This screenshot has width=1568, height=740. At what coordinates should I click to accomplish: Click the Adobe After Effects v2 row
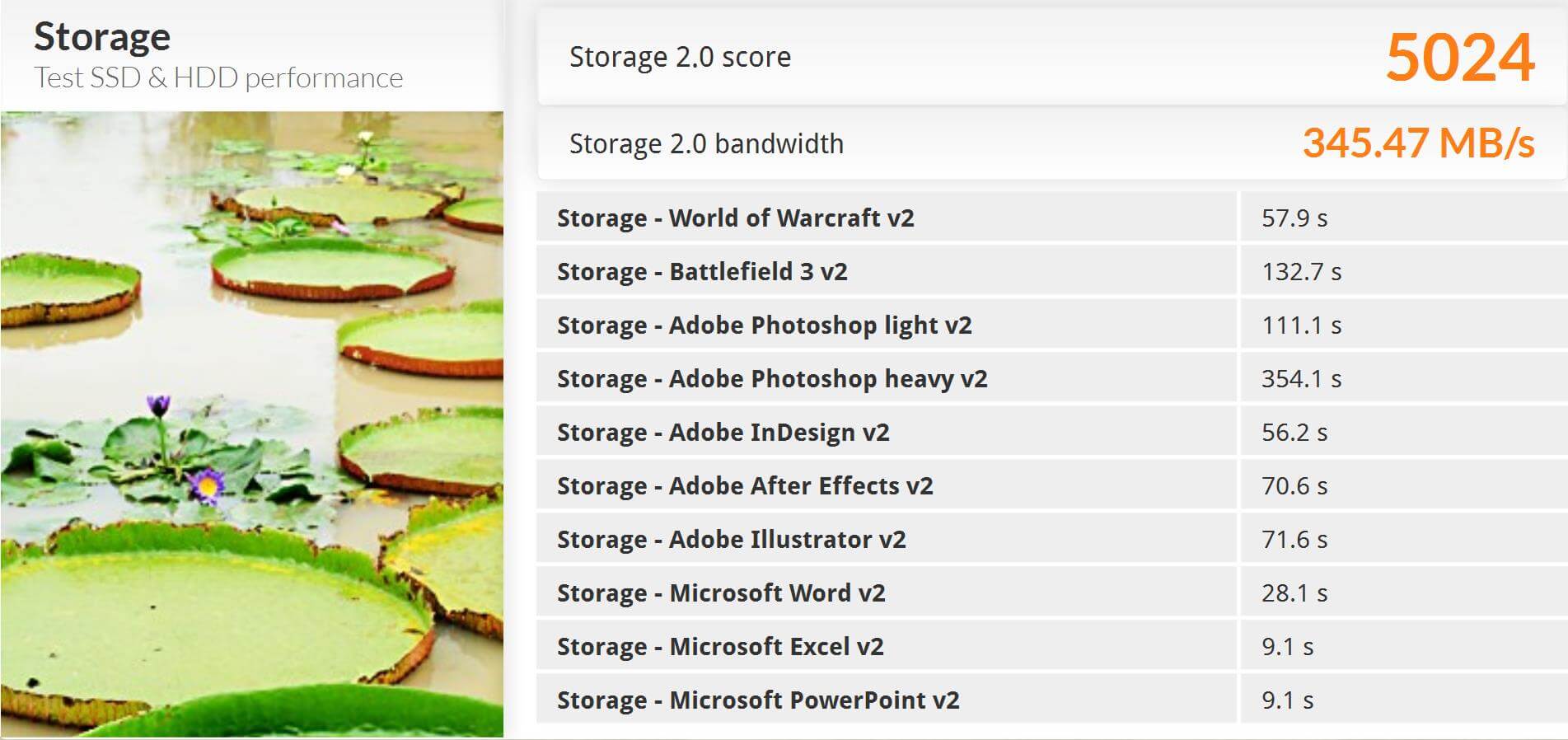[745, 485]
